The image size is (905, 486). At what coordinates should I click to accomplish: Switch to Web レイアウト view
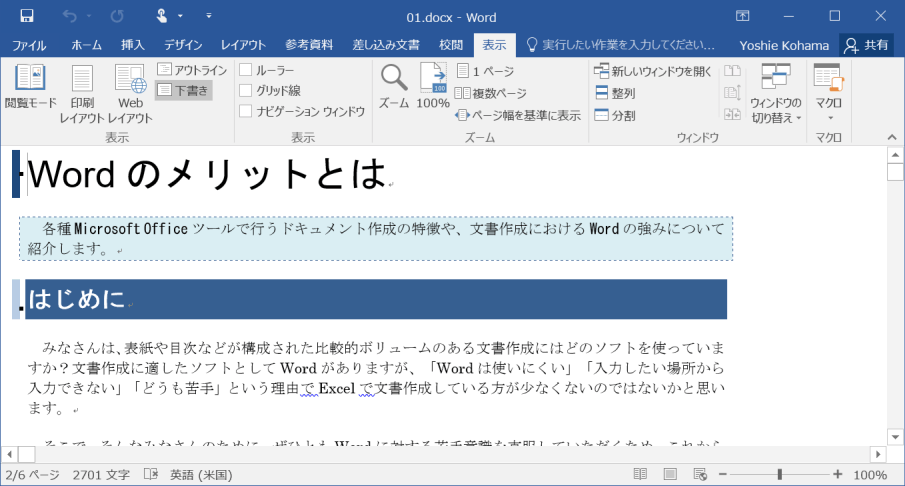pyautogui.click(x=130, y=94)
